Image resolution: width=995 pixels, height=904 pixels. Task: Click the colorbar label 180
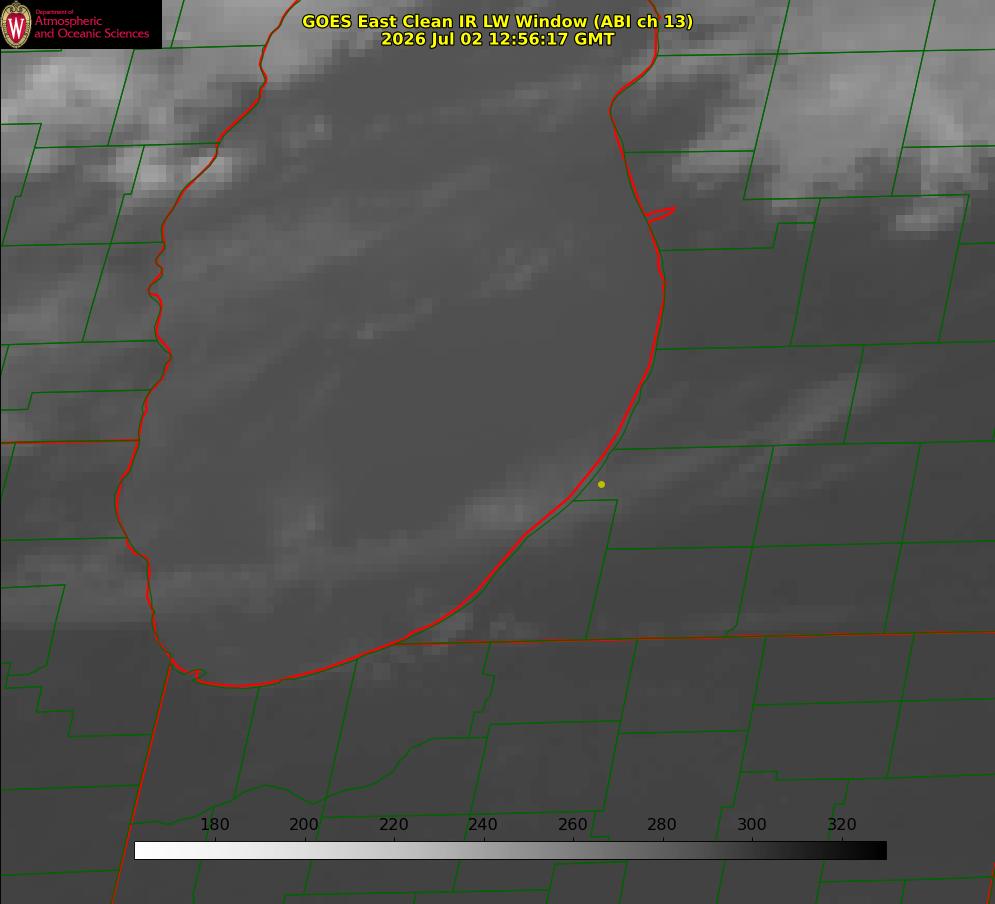(x=214, y=824)
